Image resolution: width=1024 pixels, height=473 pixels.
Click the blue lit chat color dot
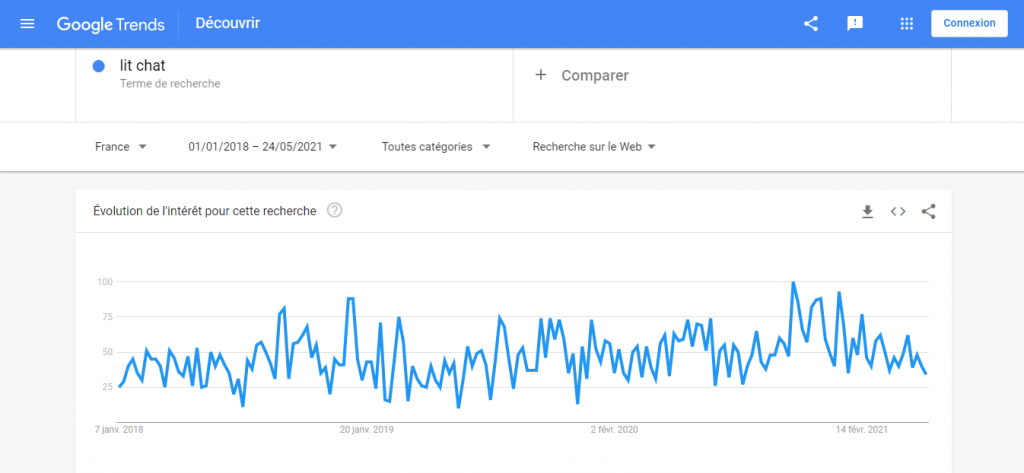point(99,66)
